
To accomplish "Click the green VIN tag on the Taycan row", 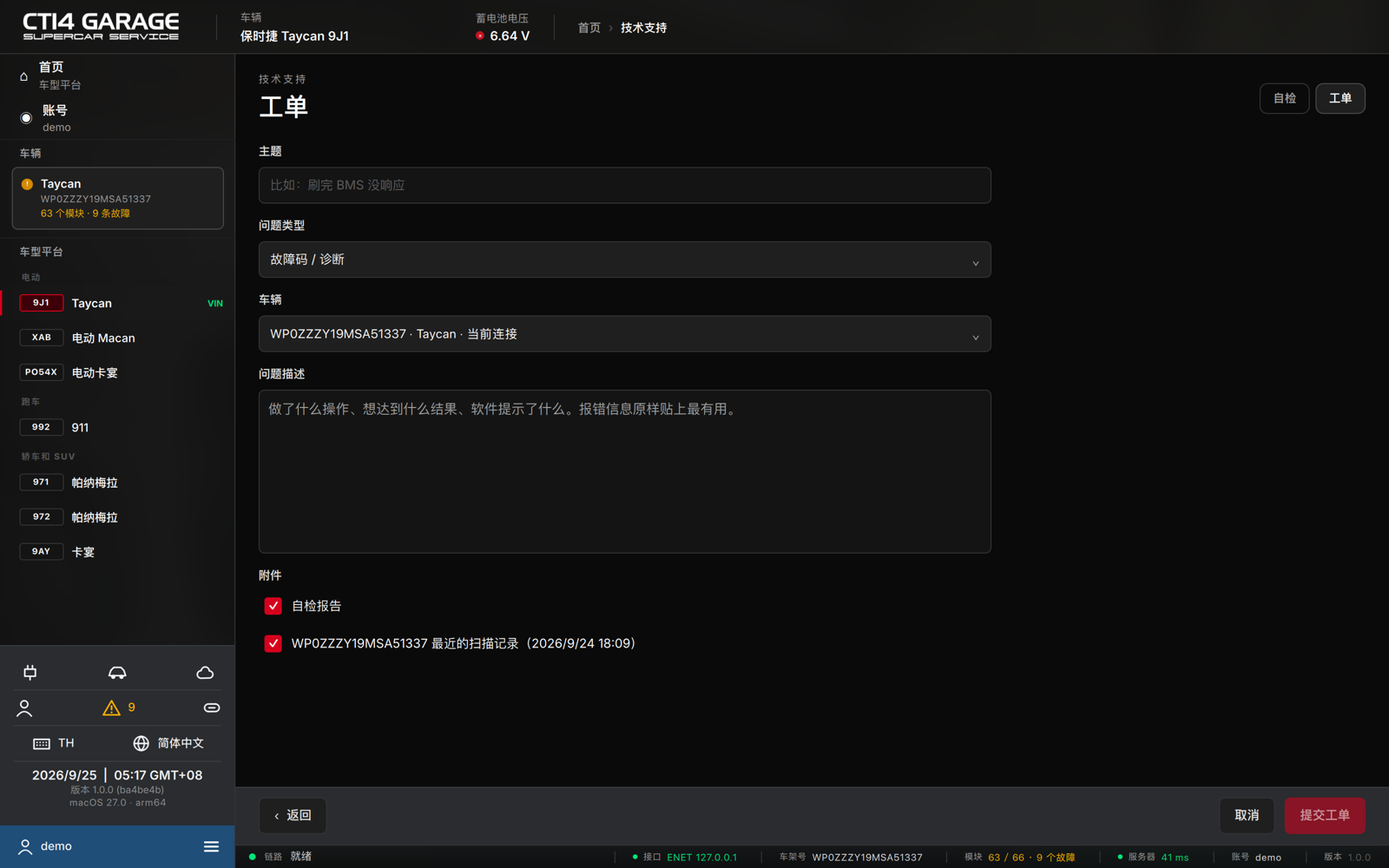I will 215,304.
